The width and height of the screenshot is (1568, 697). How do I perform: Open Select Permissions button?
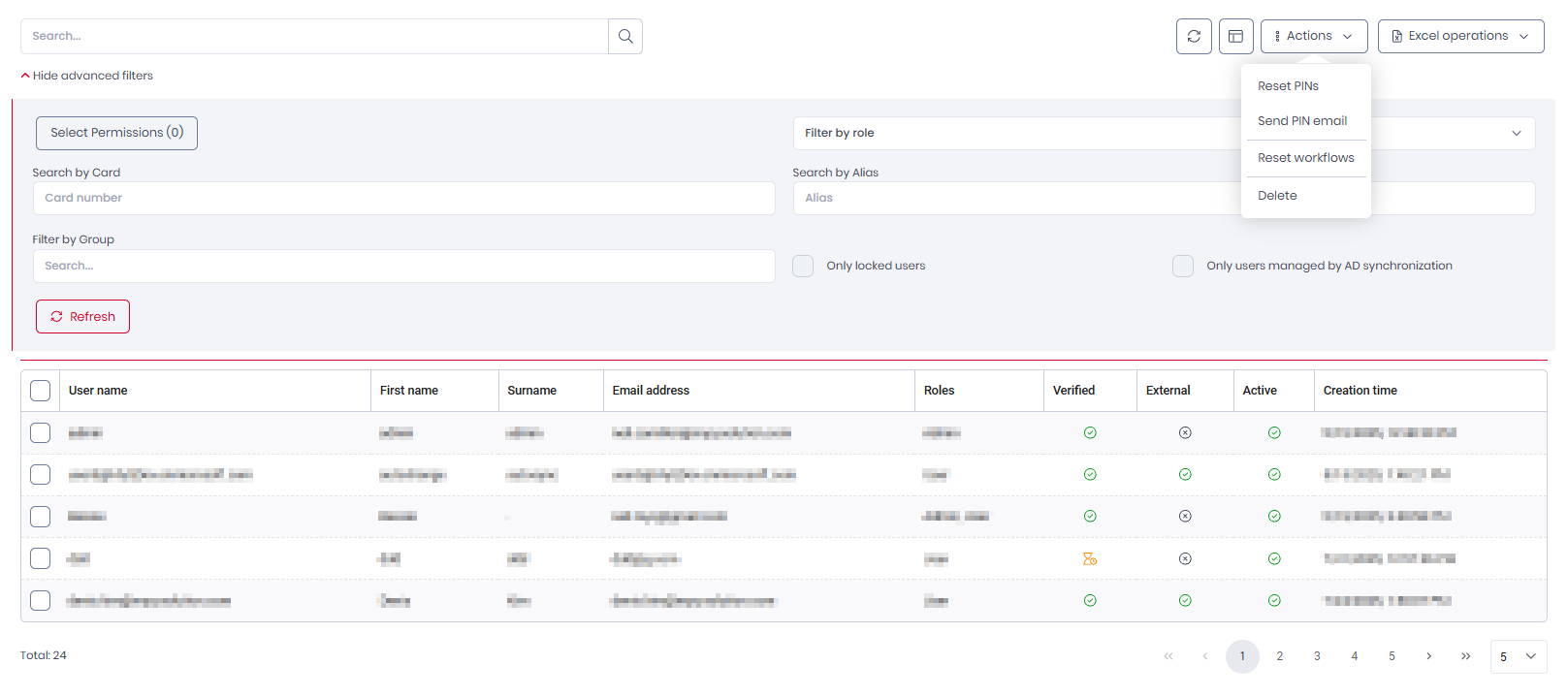pos(116,133)
